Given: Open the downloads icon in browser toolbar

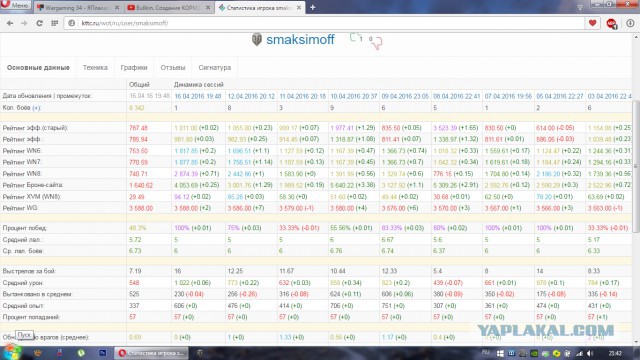Looking at the screenshot, I should [630, 23].
